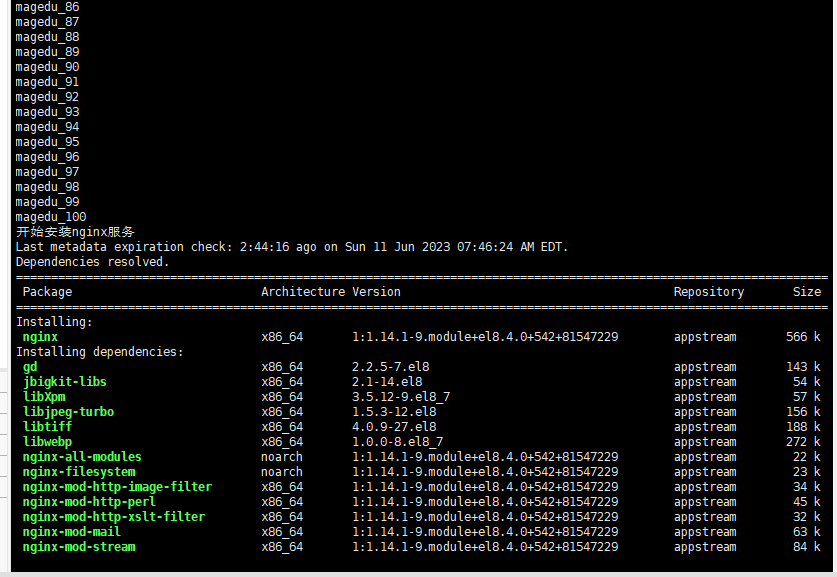Select magedu_90 in terminal output

[x=48, y=67]
